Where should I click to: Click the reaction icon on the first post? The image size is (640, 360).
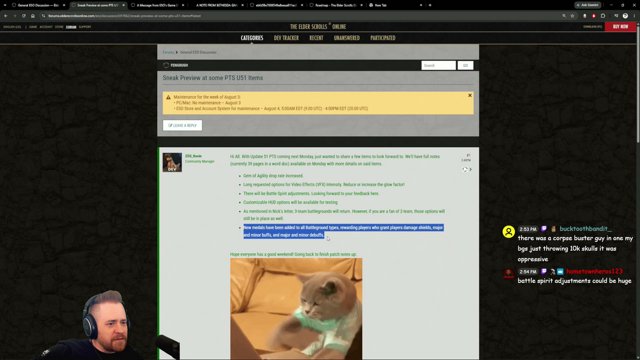(465, 169)
